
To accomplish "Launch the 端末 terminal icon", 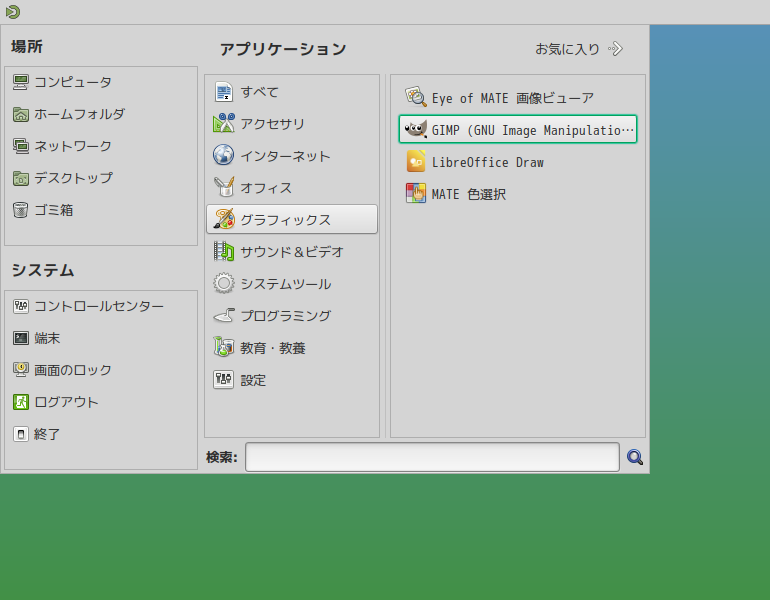I will 21,338.
